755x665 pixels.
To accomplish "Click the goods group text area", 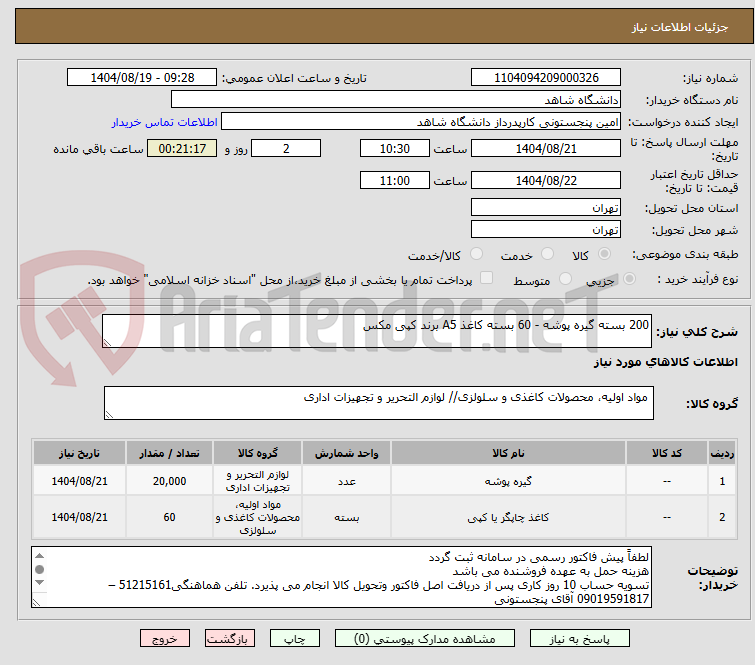I will click(379, 403).
